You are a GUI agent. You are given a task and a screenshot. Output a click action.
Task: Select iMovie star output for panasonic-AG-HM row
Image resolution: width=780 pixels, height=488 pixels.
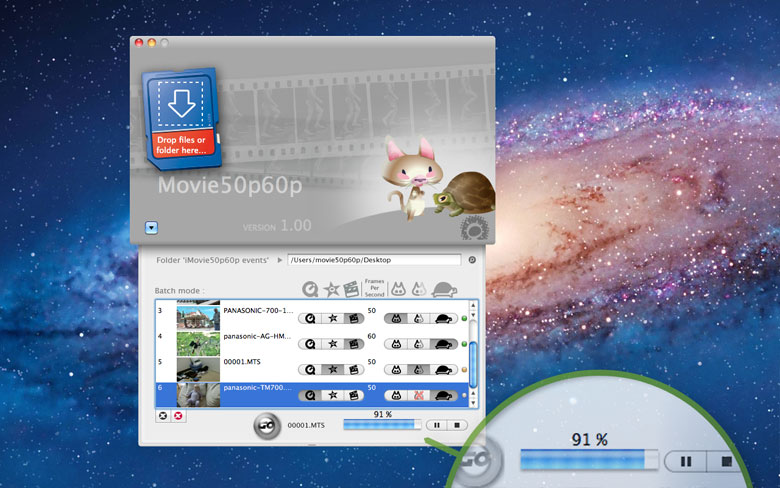click(x=332, y=344)
